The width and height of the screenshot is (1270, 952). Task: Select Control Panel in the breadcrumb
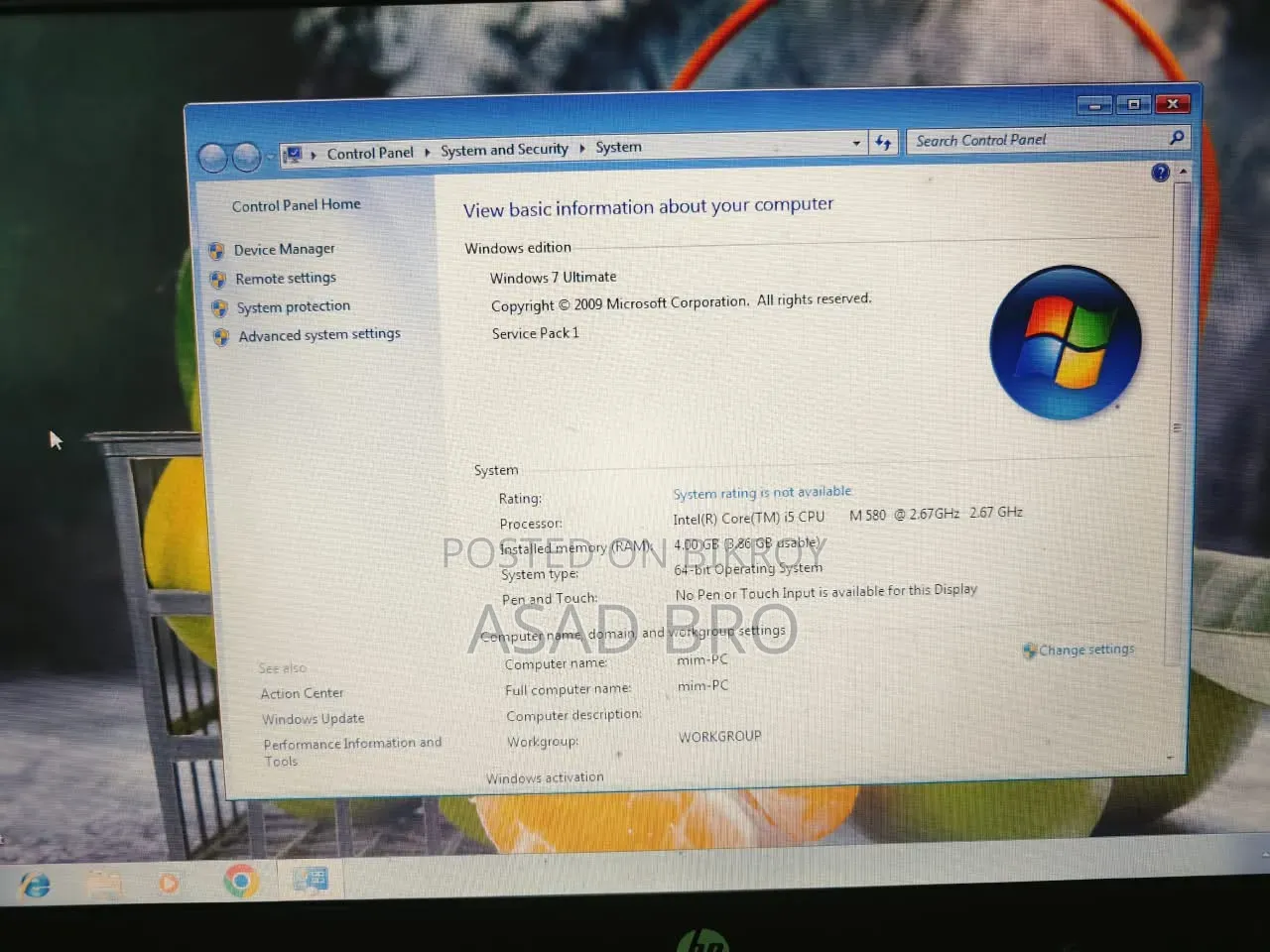click(370, 153)
